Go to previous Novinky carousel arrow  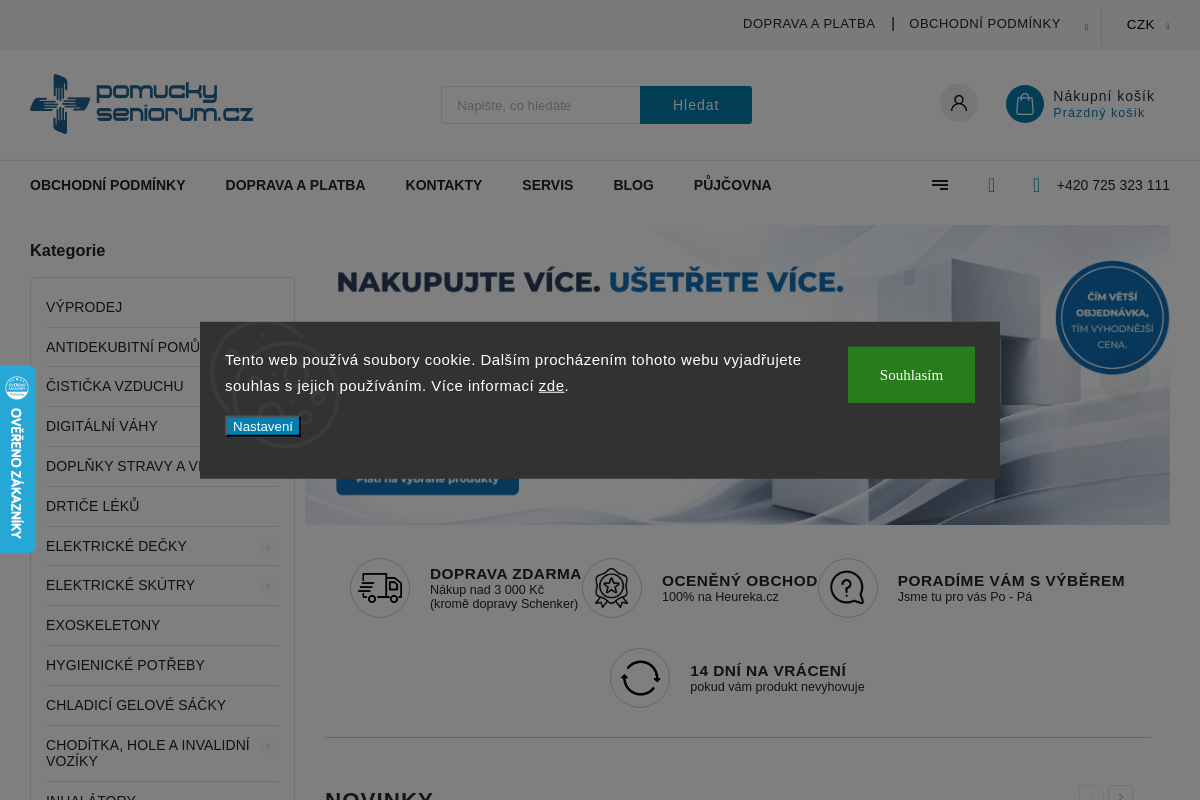(1091, 796)
